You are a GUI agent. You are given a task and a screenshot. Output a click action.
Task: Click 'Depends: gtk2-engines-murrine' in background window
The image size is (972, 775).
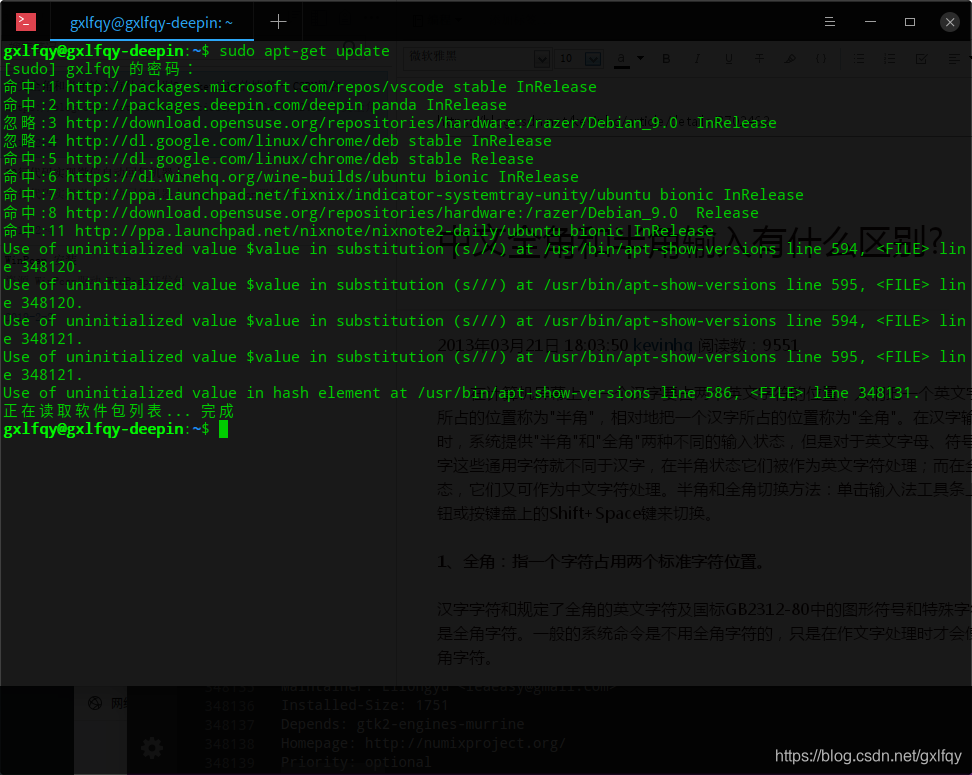402,724
